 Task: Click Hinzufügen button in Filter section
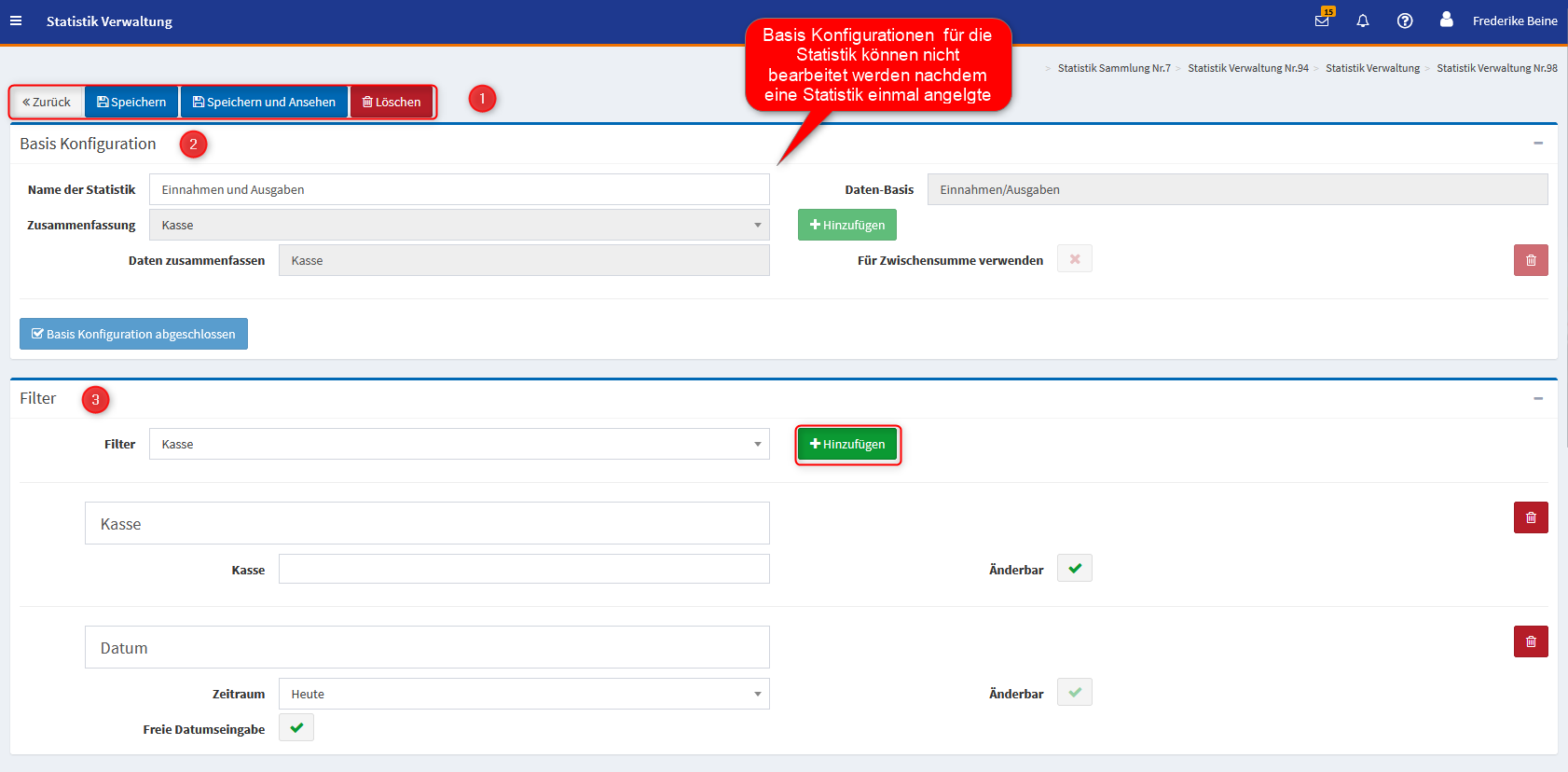(847, 445)
